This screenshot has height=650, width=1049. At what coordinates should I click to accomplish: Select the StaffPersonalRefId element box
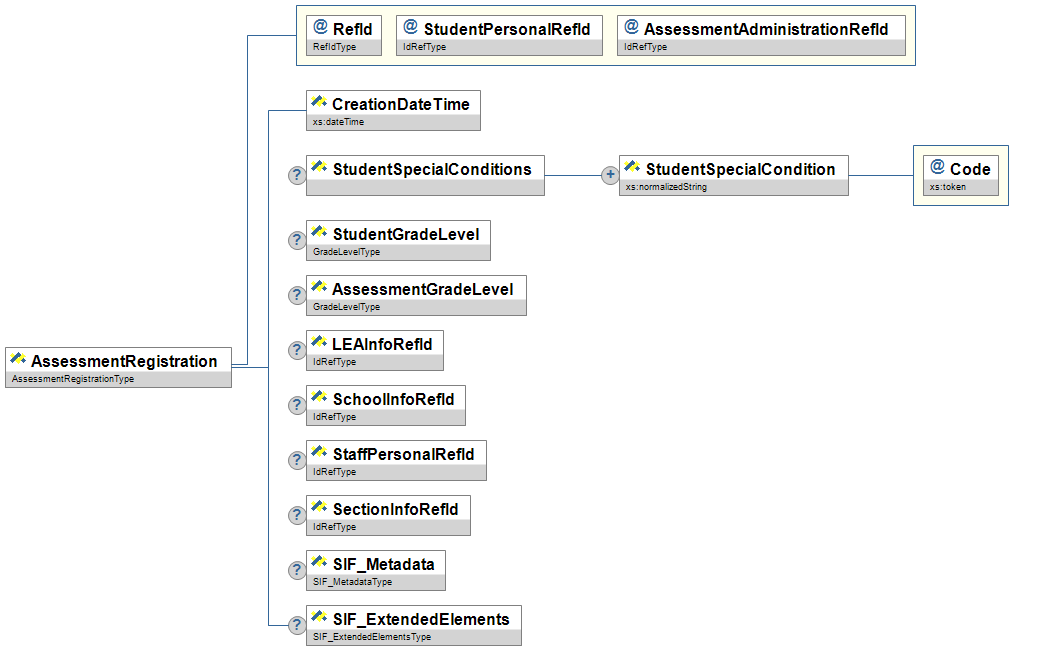pyautogui.click(x=403, y=454)
